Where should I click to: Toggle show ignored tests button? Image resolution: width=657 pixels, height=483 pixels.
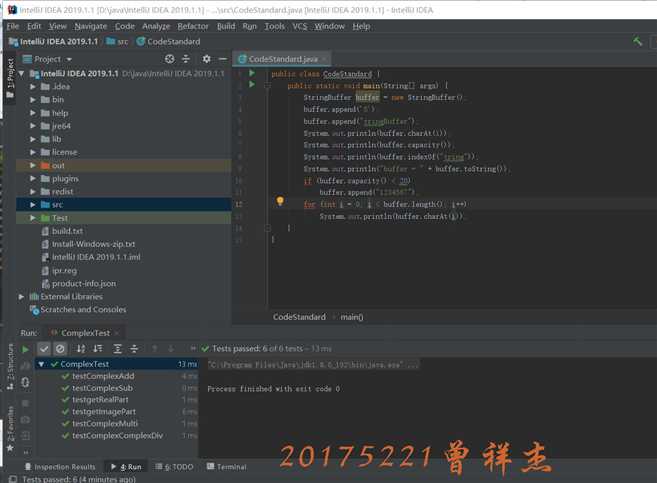60,349
